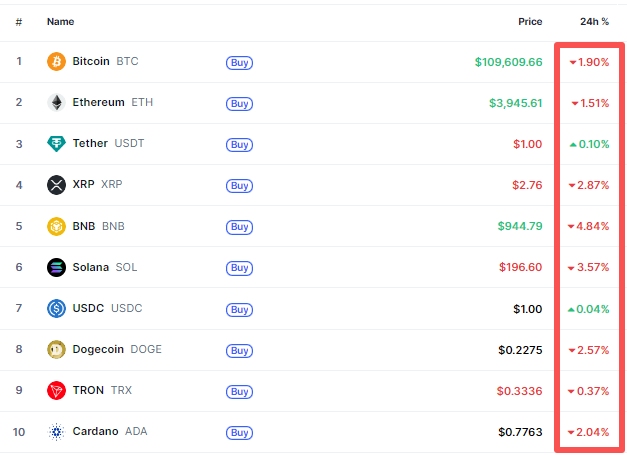Click the Tether logo icon

(x=56, y=144)
